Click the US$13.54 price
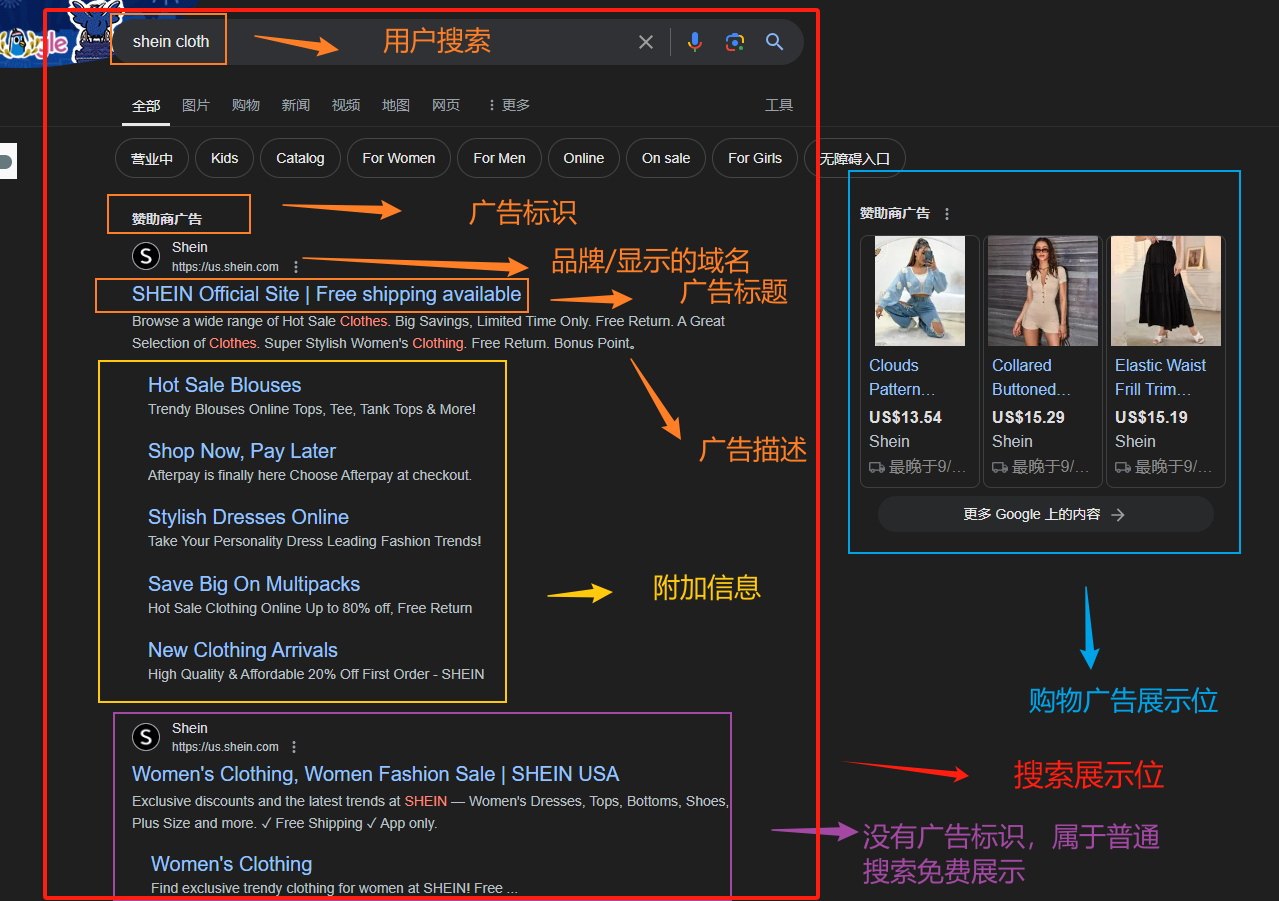This screenshot has width=1279, height=901. pos(905,417)
